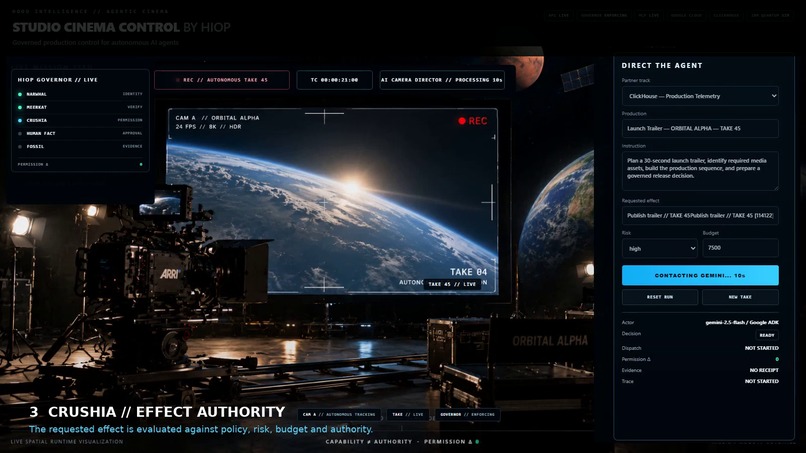Click the timecode TC 00:00:23:00 display

point(334,80)
